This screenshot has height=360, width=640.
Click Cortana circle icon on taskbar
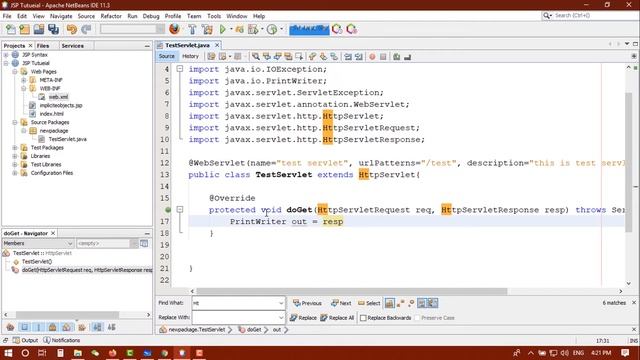[25, 353]
